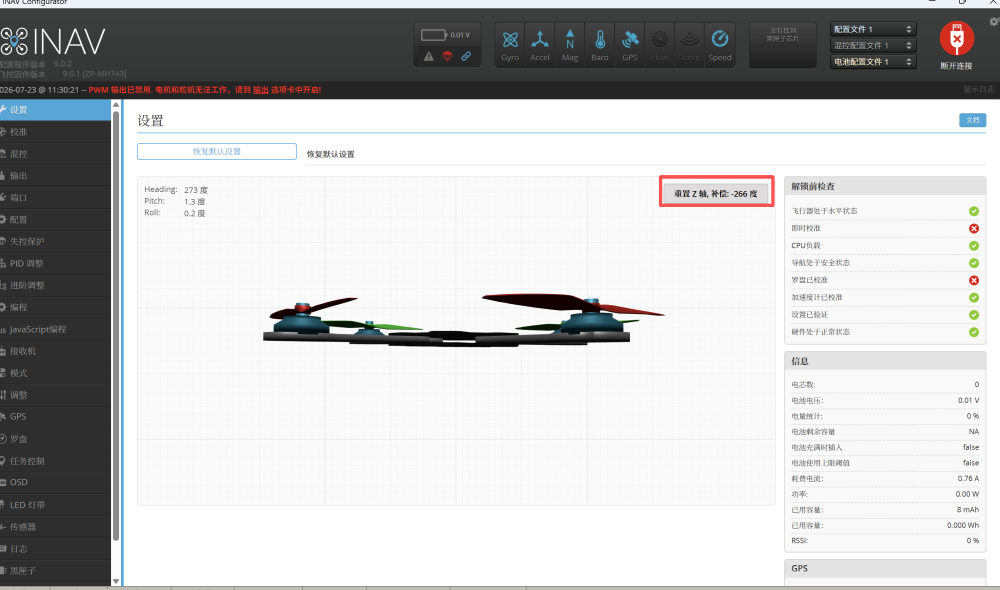Open the 调整 sidebar tab
The width and height of the screenshot is (1000, 590).
pos(55,395)
